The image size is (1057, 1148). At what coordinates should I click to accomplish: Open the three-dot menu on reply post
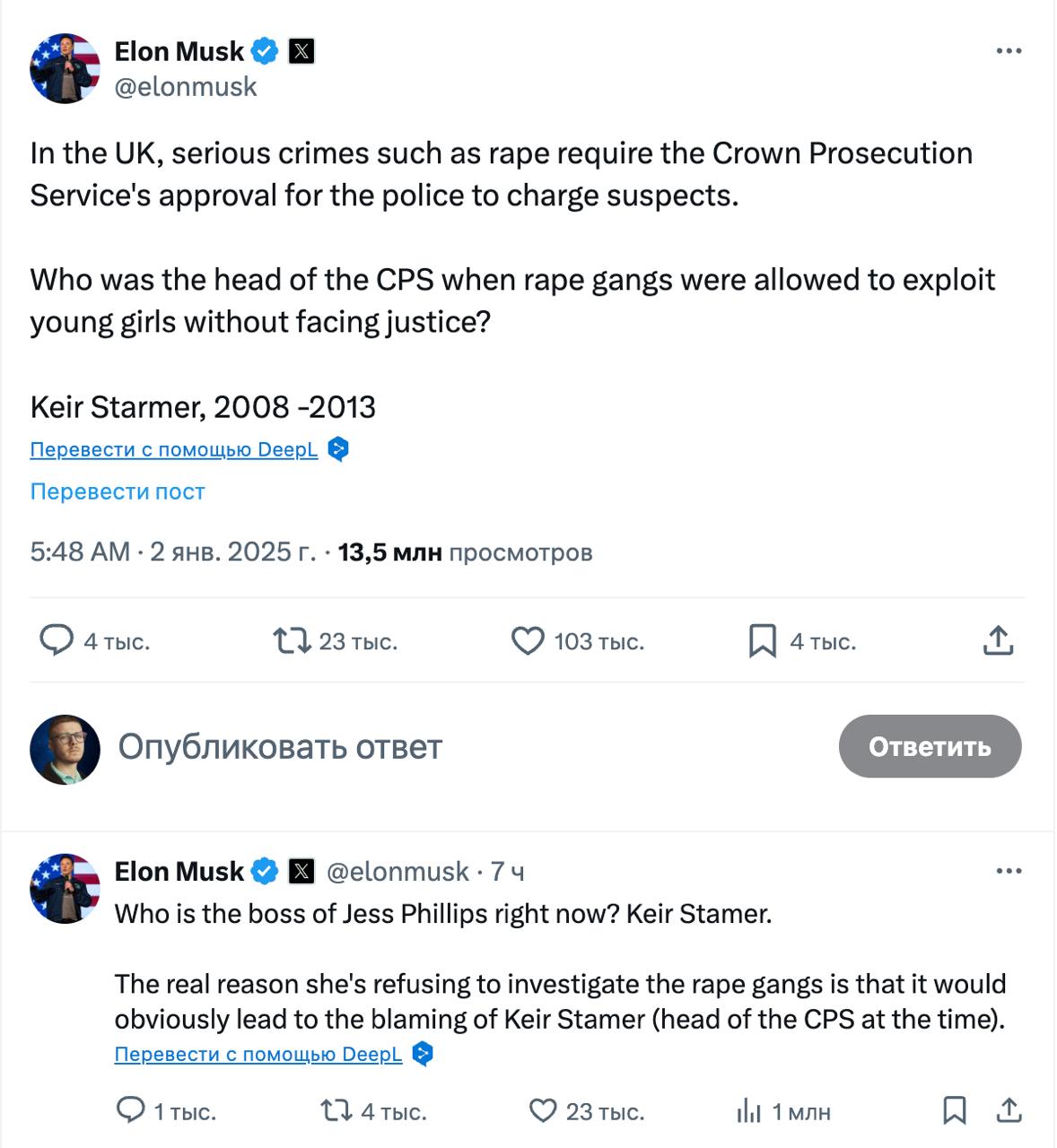coord(1009,871)
